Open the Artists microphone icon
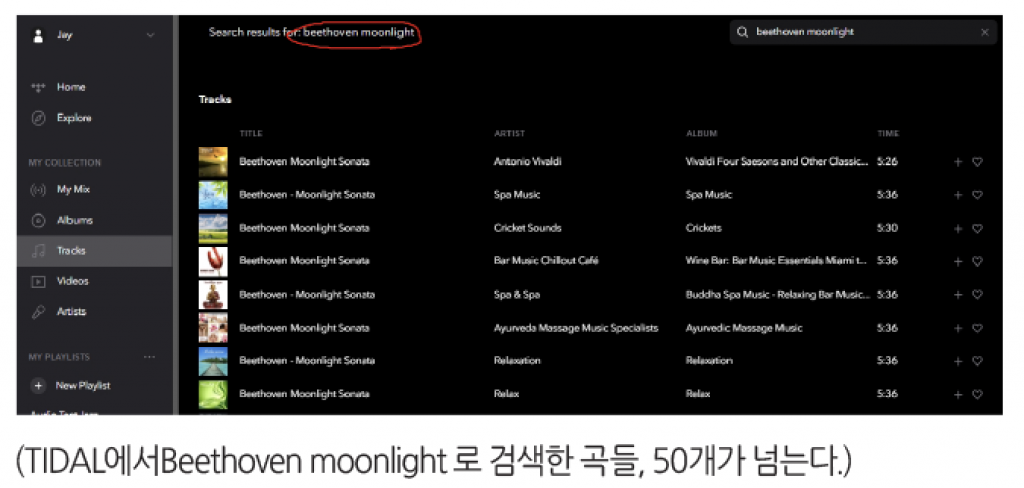1024x488 pixels. click(x=38, y=312)
